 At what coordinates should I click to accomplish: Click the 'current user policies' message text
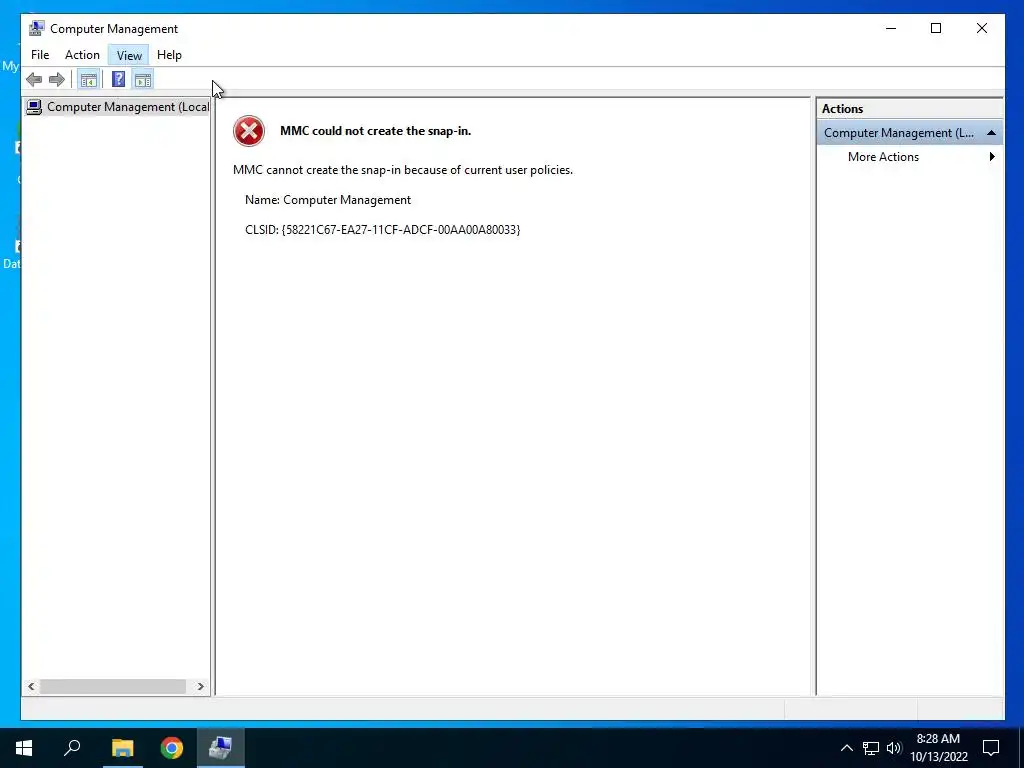[403, 170]
